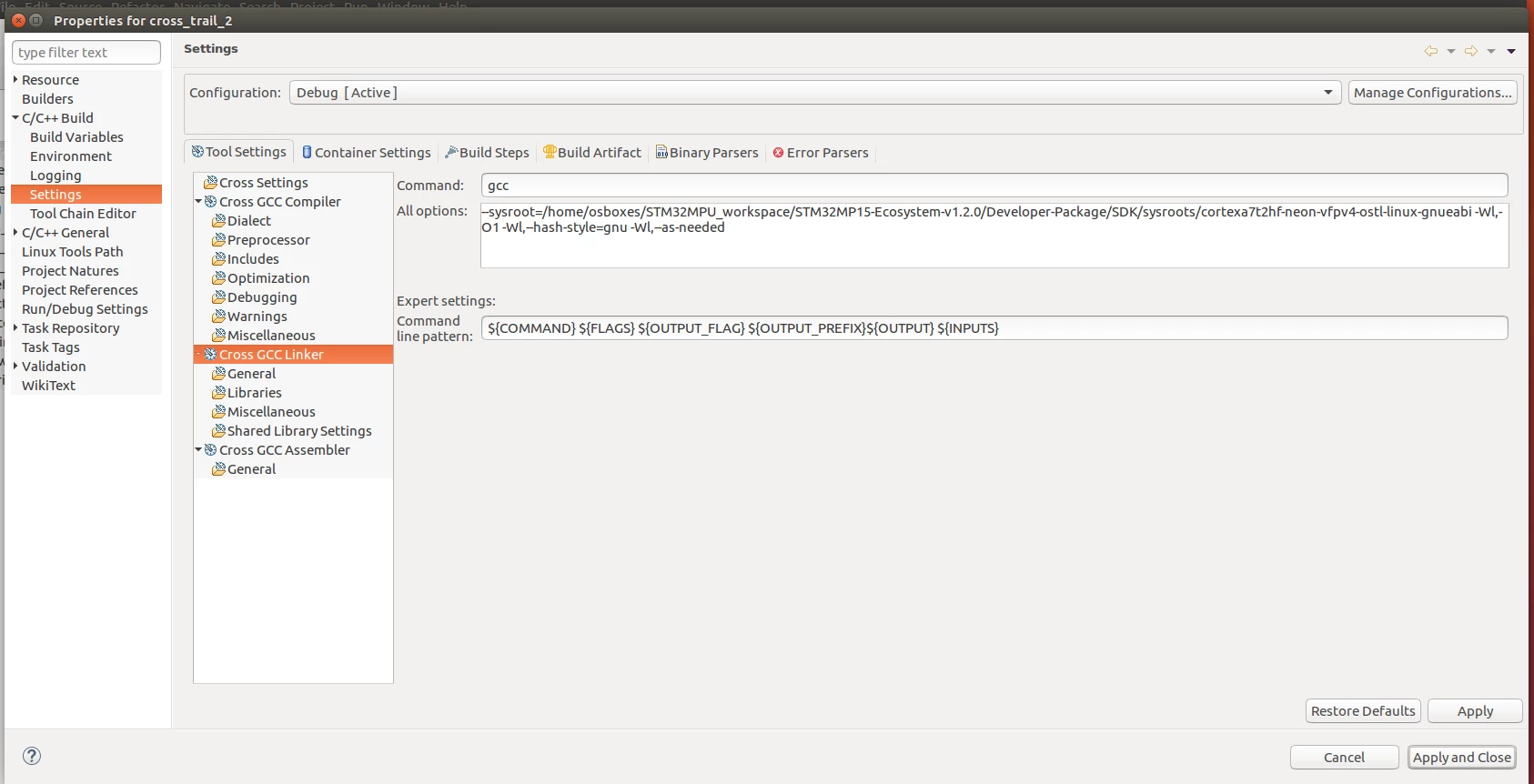Click the Includes option page icon
The image size is (1534, 784).
(x=218, y=259)
